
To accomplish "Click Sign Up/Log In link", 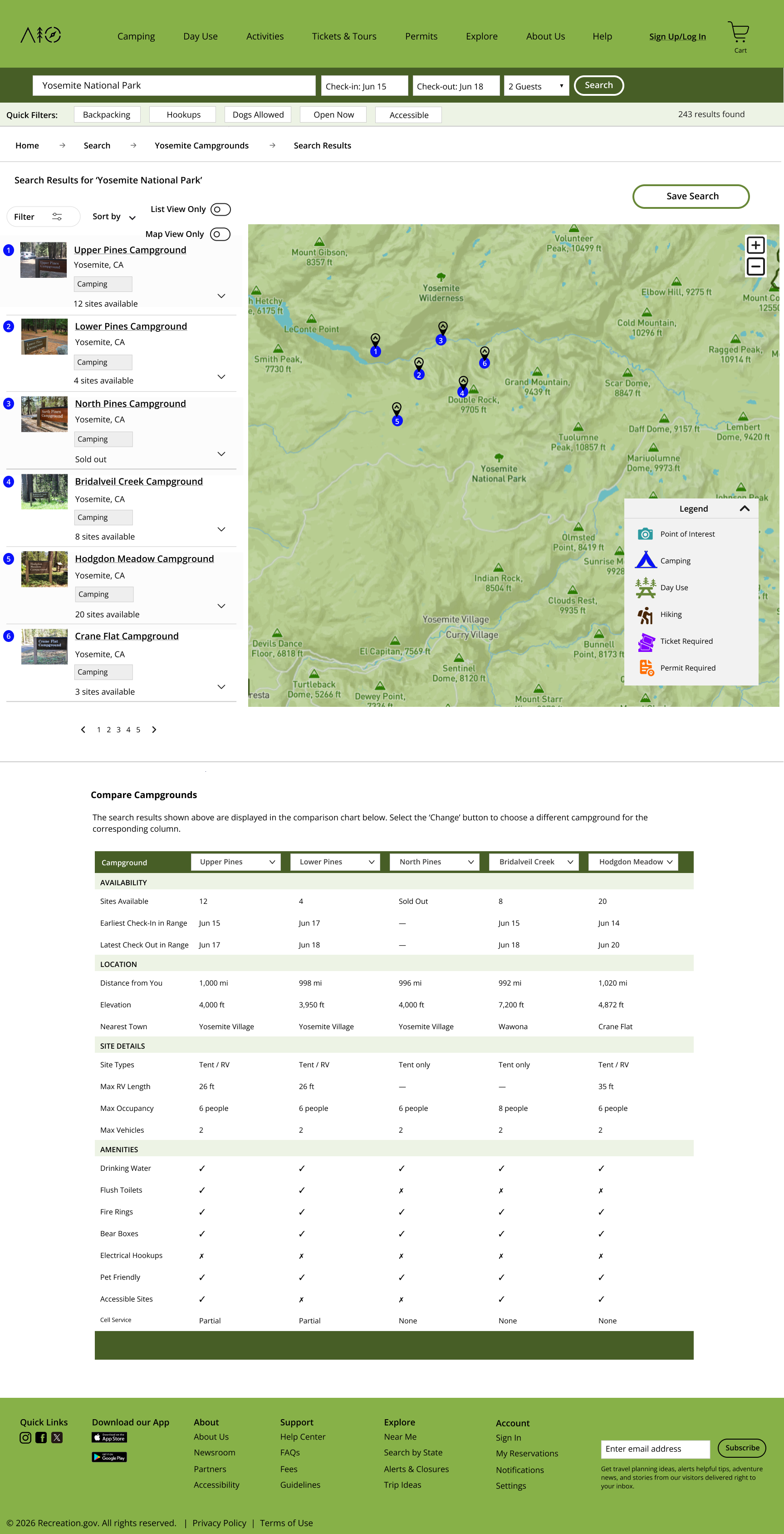I will click(x=677, y=37).
